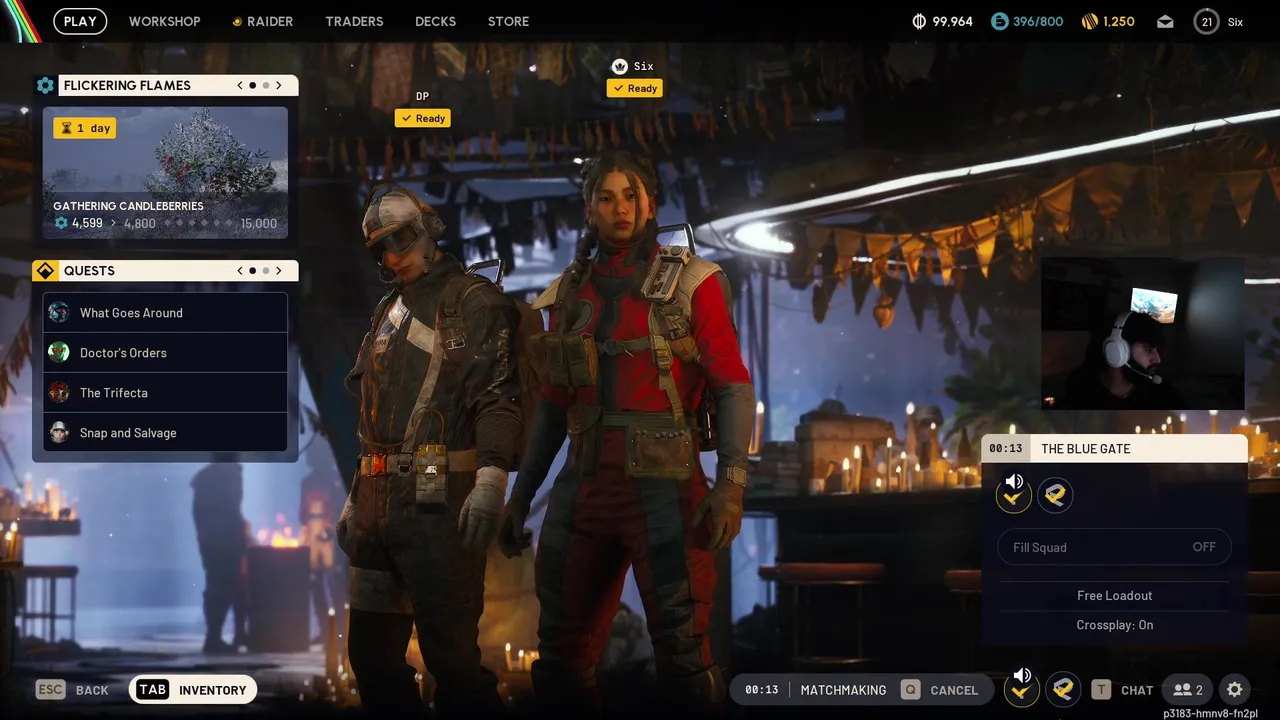The width and height of the screenshot is (1280, 720).
Task: Open the squad members list showing 2
Action: click(x=1188, y=690)
